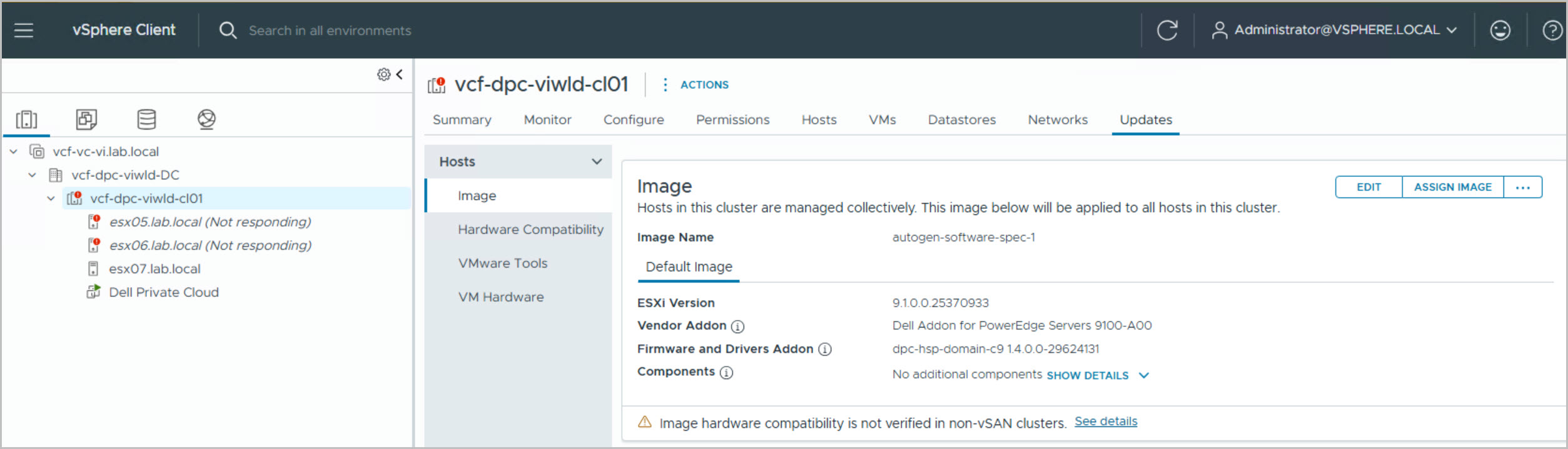This screenshot has height=449, width=1568.
Task: Click the ASSIGN IMAGE button
Action: (1453, 187)
